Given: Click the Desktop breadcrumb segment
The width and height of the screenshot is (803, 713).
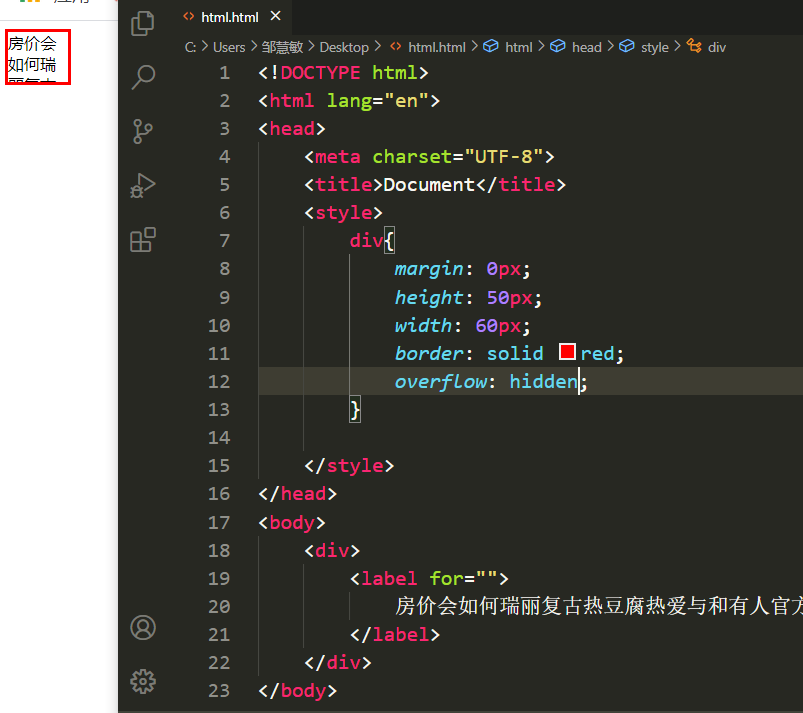Looking at the screenshot, I should 344,47.
